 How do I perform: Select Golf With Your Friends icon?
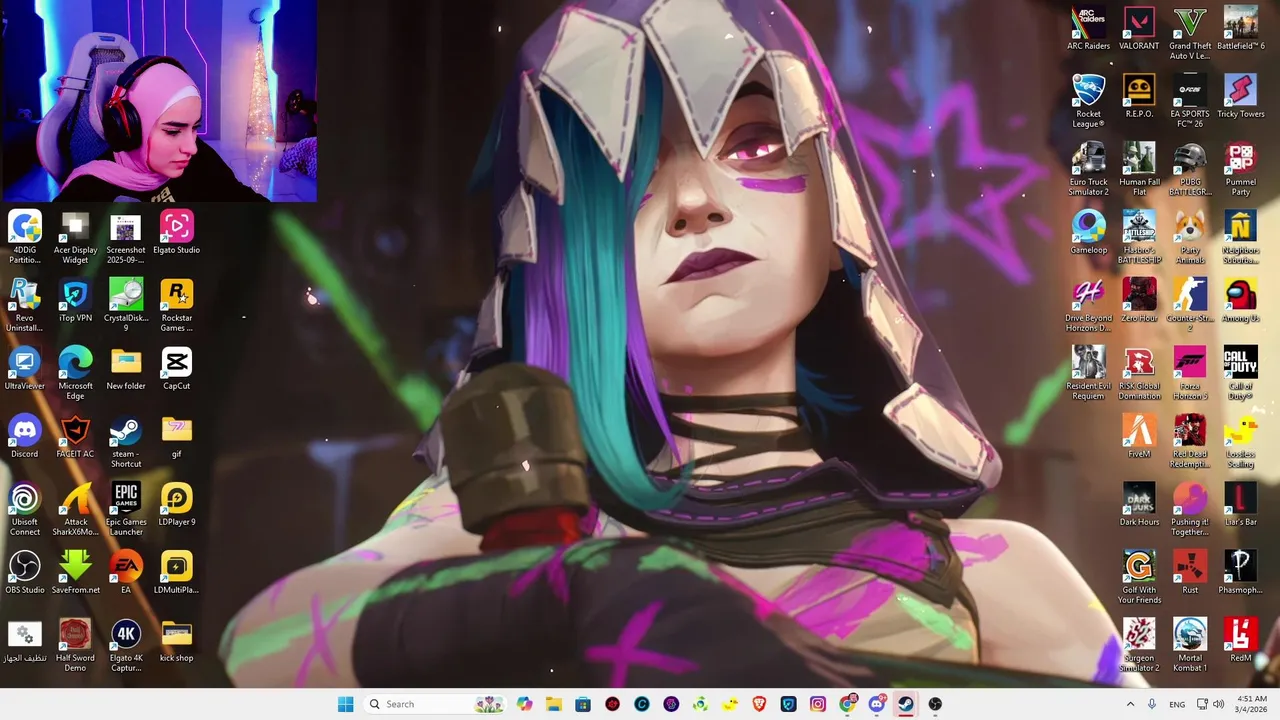click(x=1139, y=577)
